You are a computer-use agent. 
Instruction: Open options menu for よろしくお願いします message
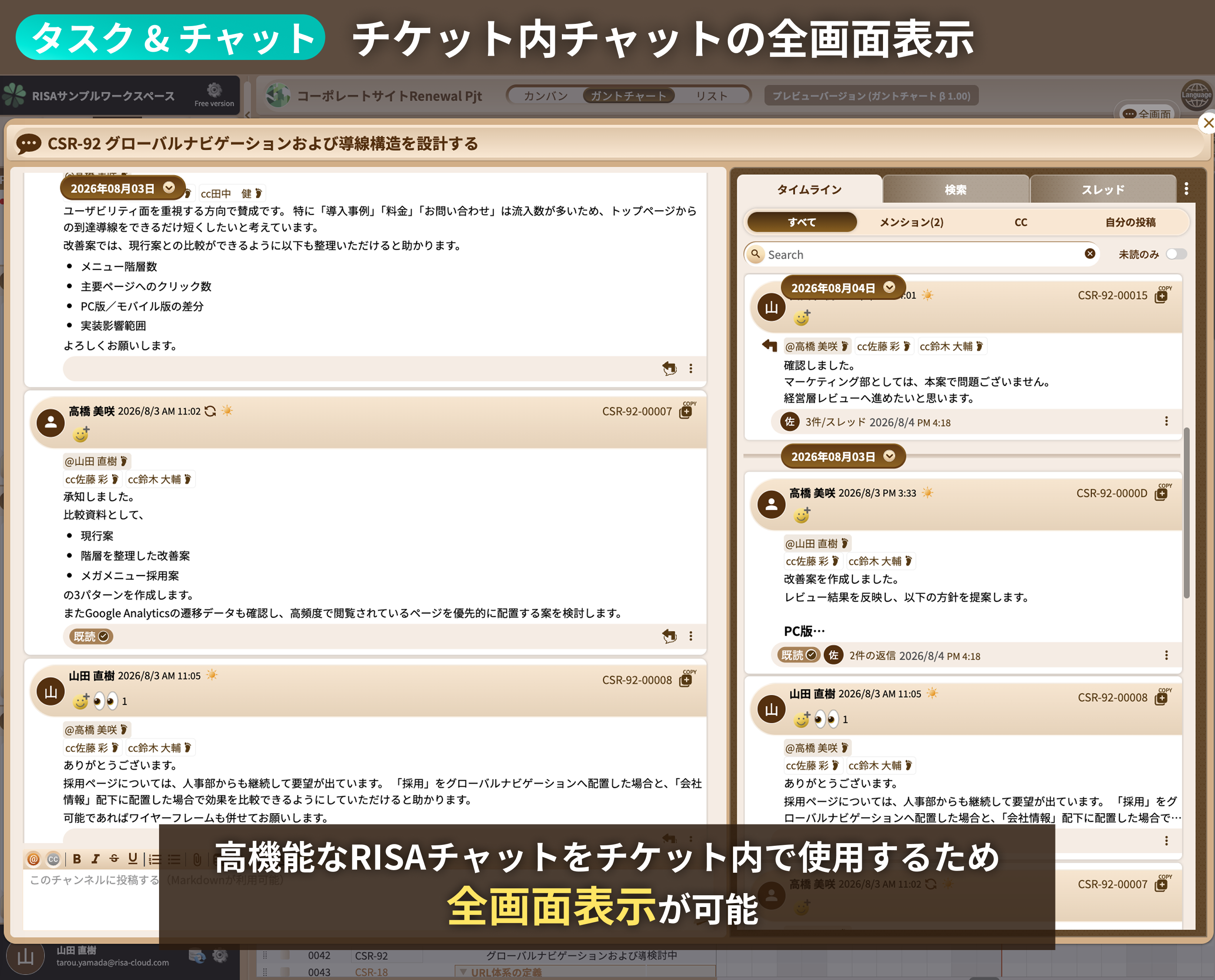click(690, 369)
